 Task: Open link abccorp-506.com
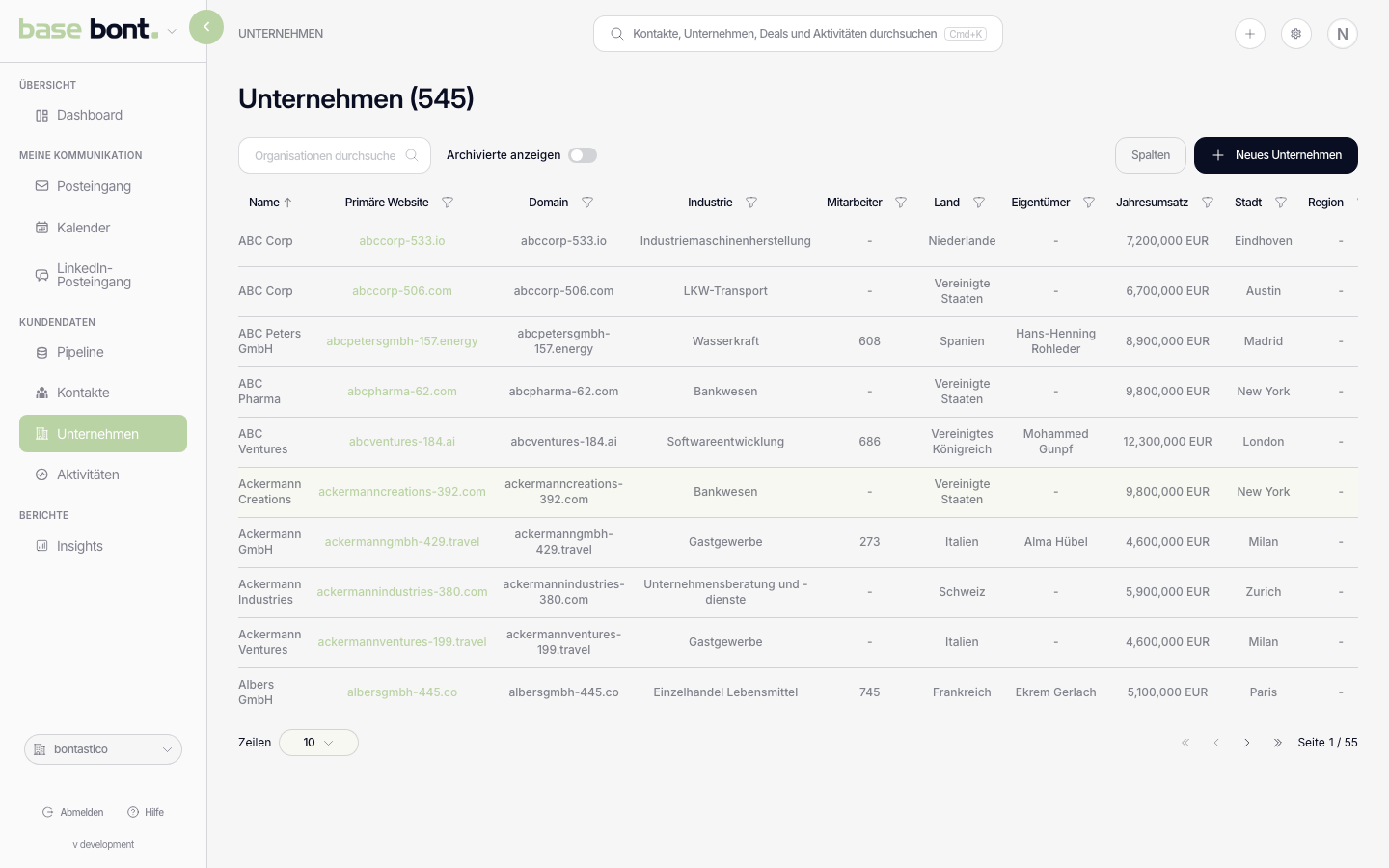[x=402, y=291]
